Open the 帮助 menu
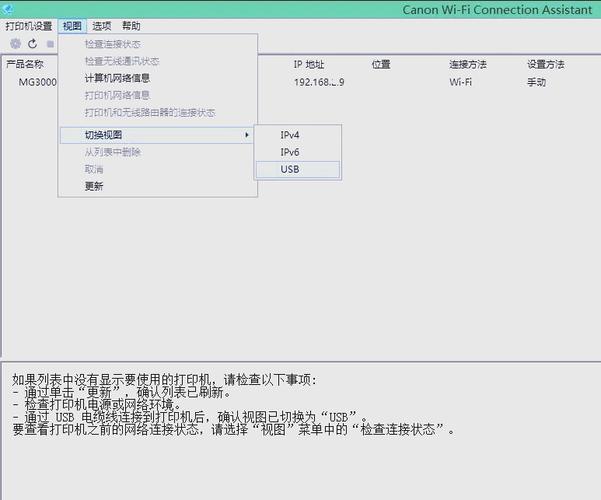Image resolution: width=601 pixels, height=500 pixels. point(131,26)
